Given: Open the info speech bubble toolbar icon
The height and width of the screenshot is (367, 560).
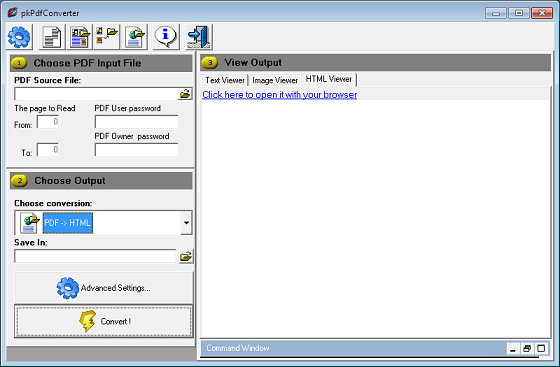Looking at the screenshot, I should click(x=165, y=37).
